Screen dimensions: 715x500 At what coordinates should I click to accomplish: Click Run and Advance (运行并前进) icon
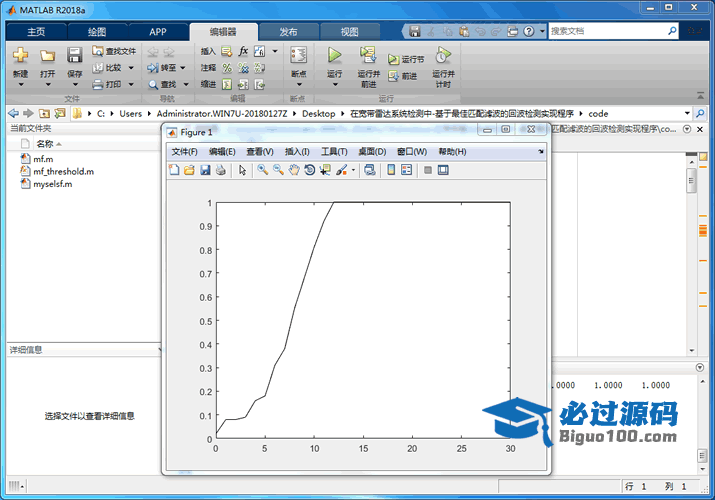point(368,55)
